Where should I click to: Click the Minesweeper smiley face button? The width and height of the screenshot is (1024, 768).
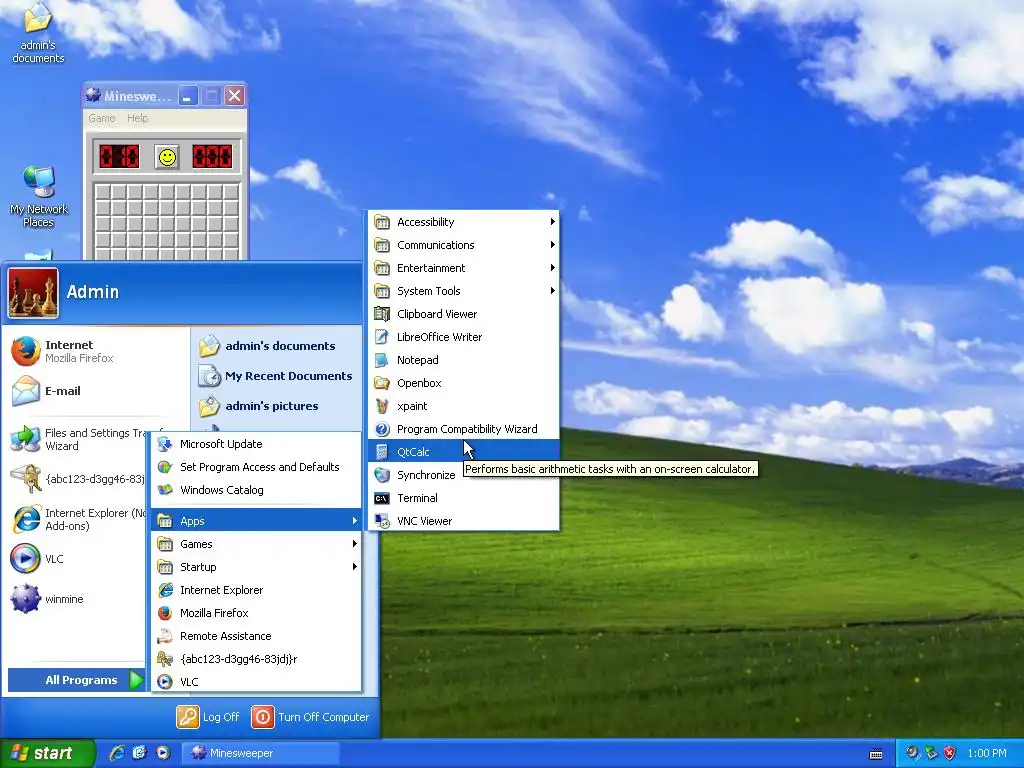point(167,157)
